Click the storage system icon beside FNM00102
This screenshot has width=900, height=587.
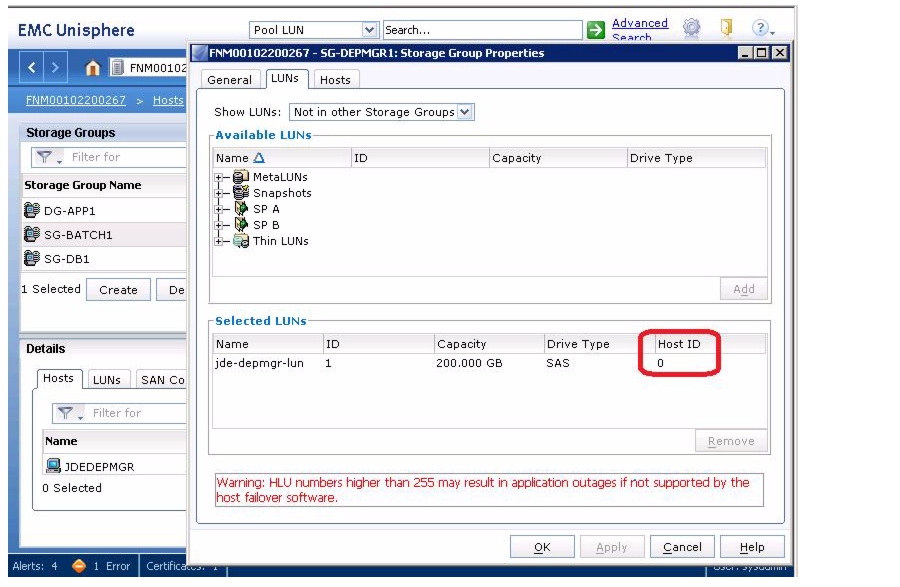point(117,68)
